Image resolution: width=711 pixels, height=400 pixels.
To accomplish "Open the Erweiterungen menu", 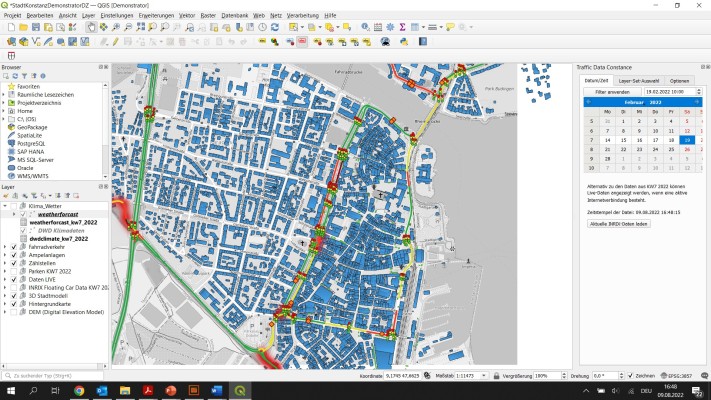I will pos(156,15).
